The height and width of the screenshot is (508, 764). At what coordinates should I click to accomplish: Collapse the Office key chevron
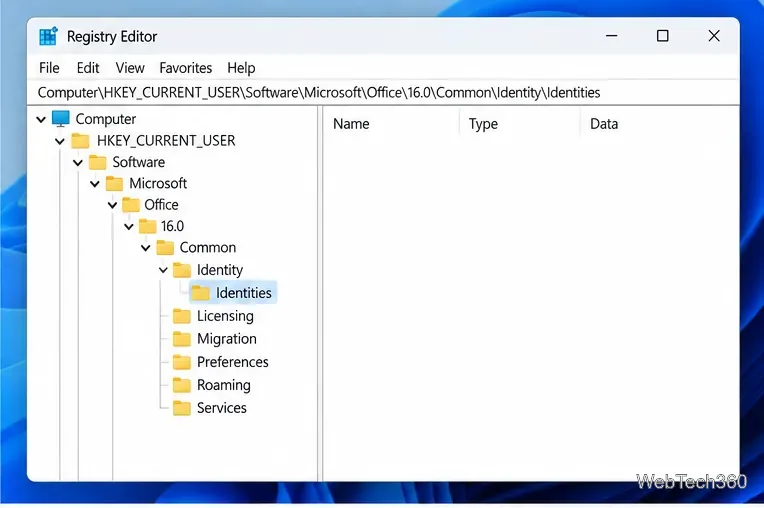(113, 206)
